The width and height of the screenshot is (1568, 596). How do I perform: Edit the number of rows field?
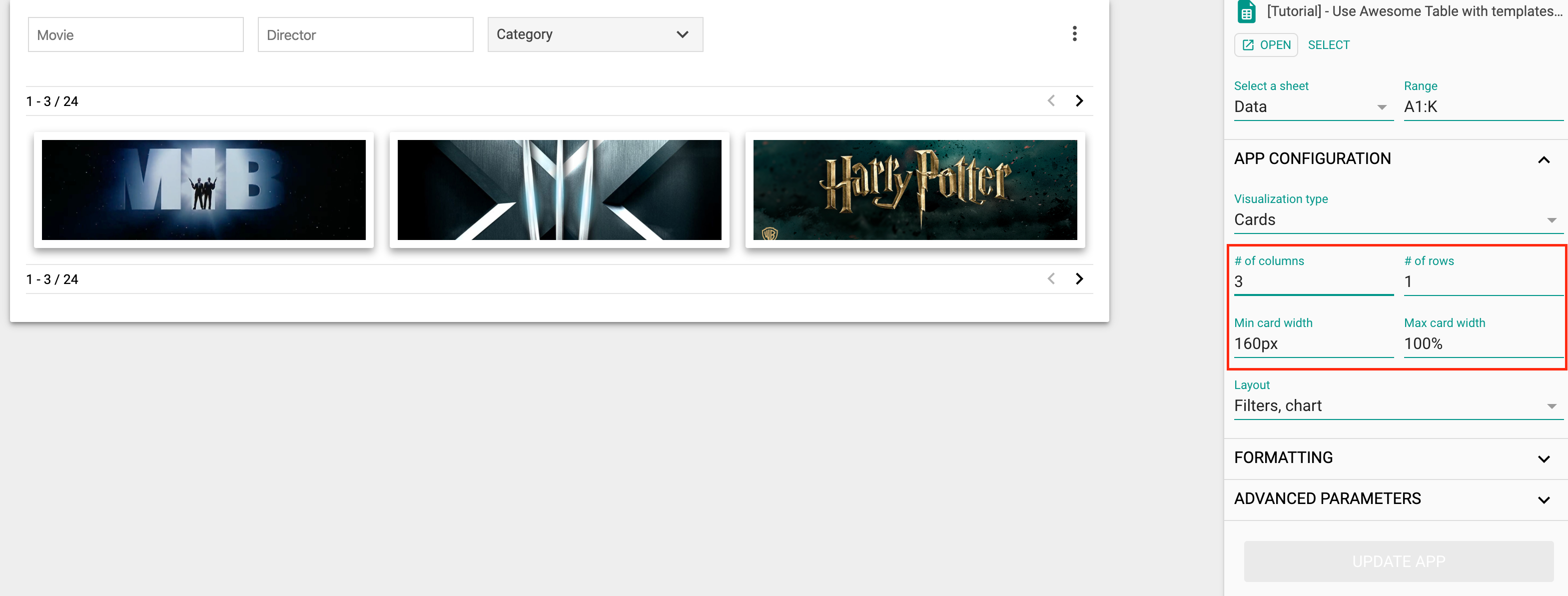tap(1484, 282)
